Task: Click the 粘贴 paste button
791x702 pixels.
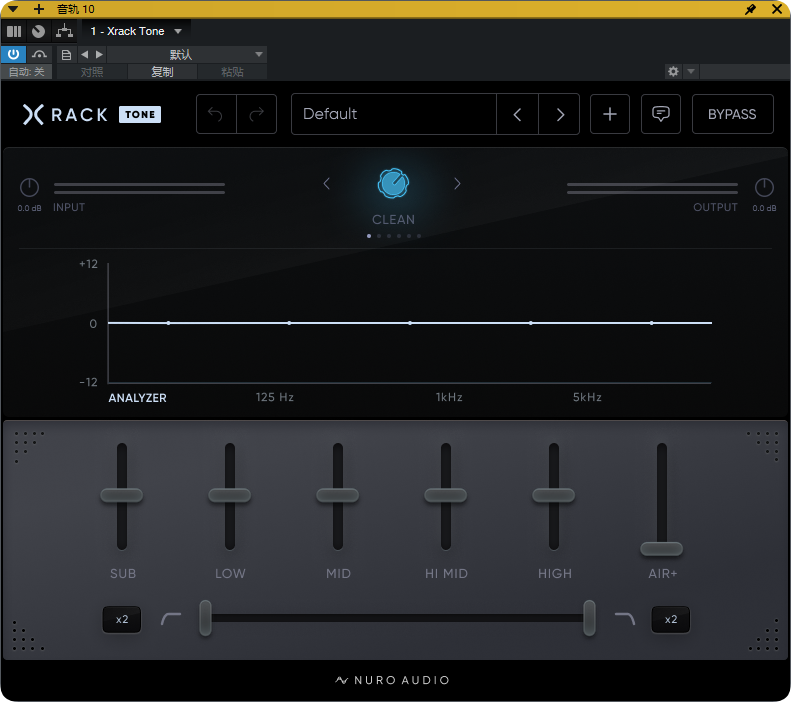Action: click(x=232, y=72)
